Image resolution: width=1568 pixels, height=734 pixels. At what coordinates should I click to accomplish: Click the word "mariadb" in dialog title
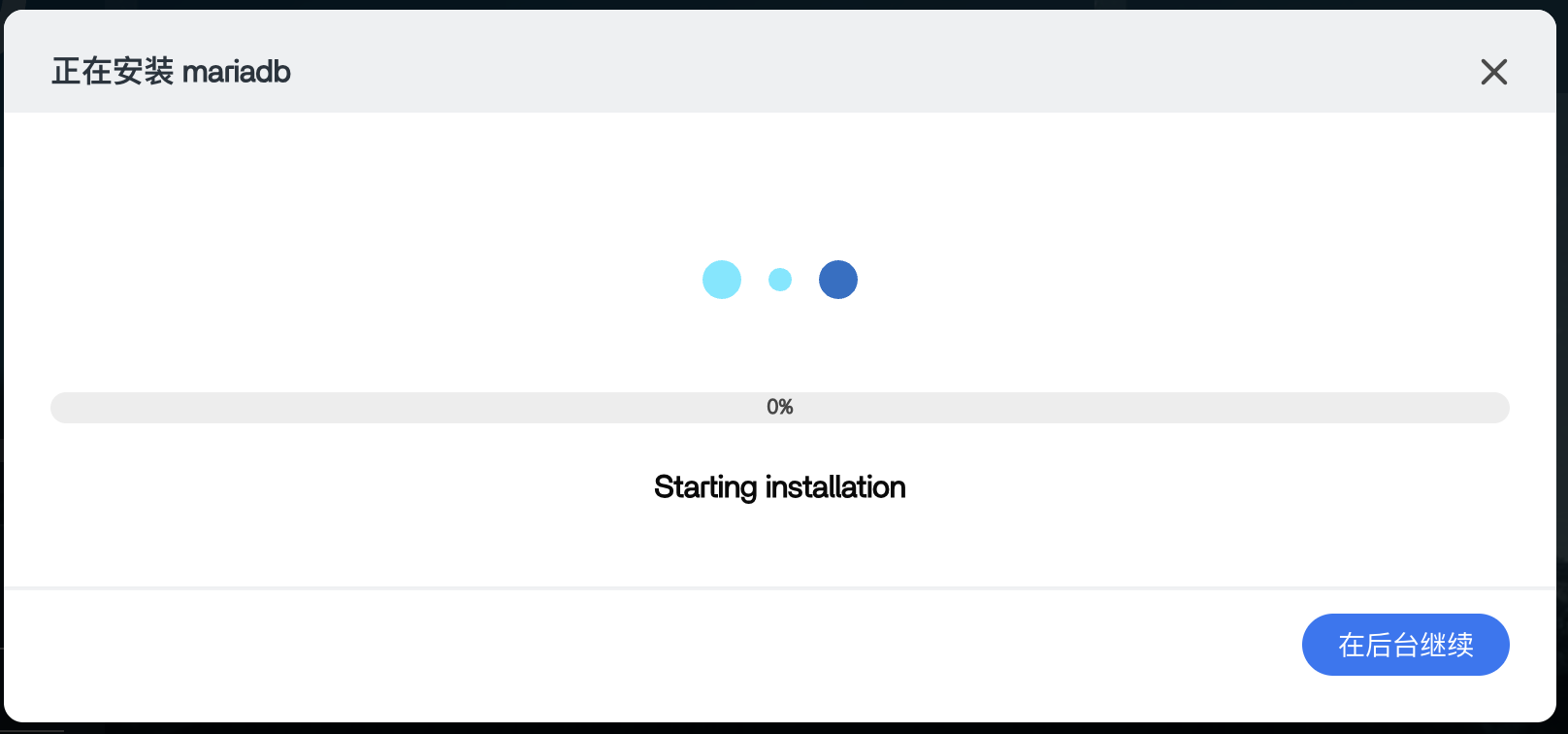[237, 72]
